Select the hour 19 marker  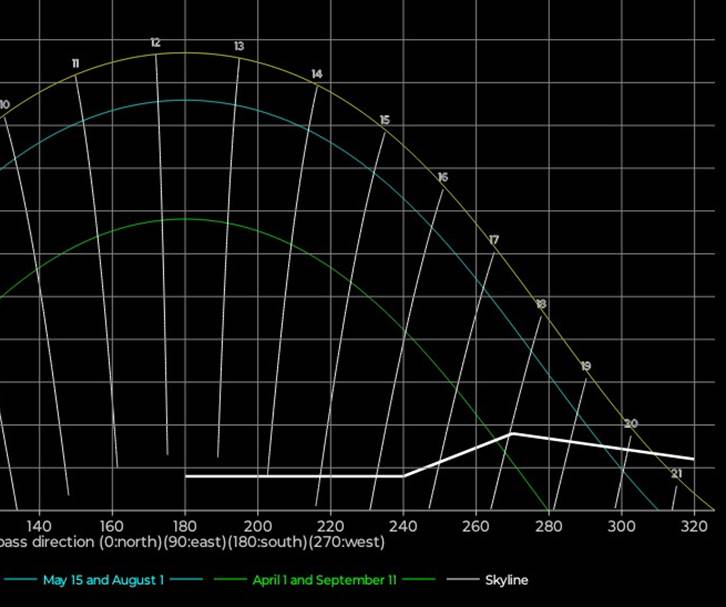pos(586,366)
